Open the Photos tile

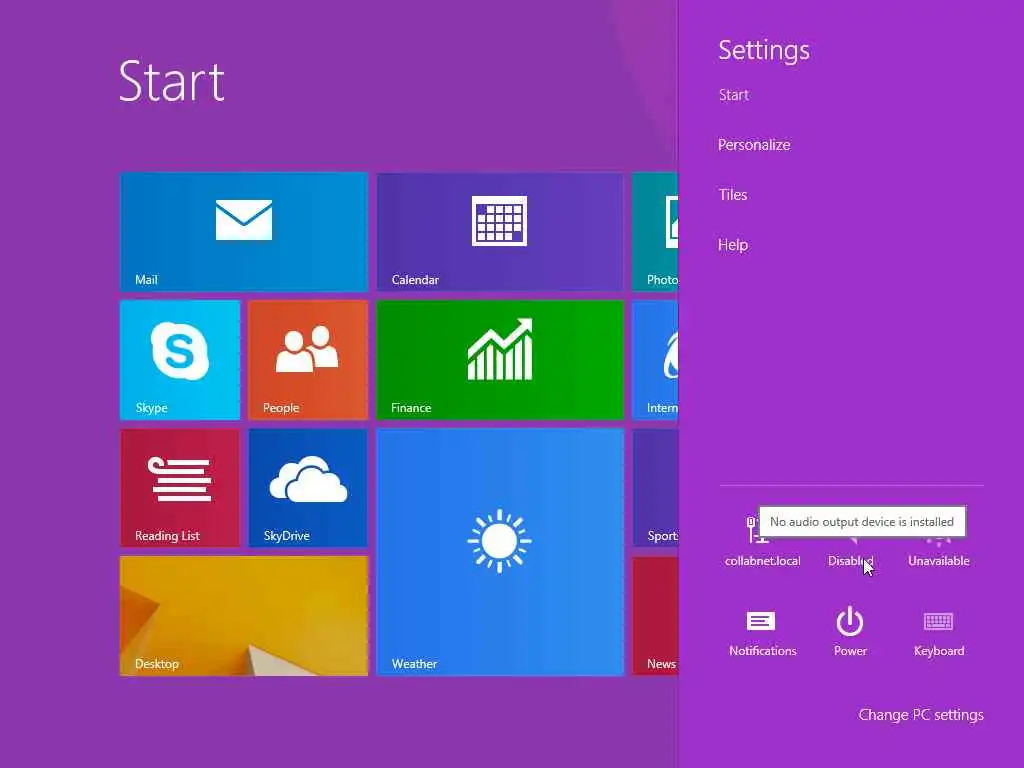[x=656, y=231]
